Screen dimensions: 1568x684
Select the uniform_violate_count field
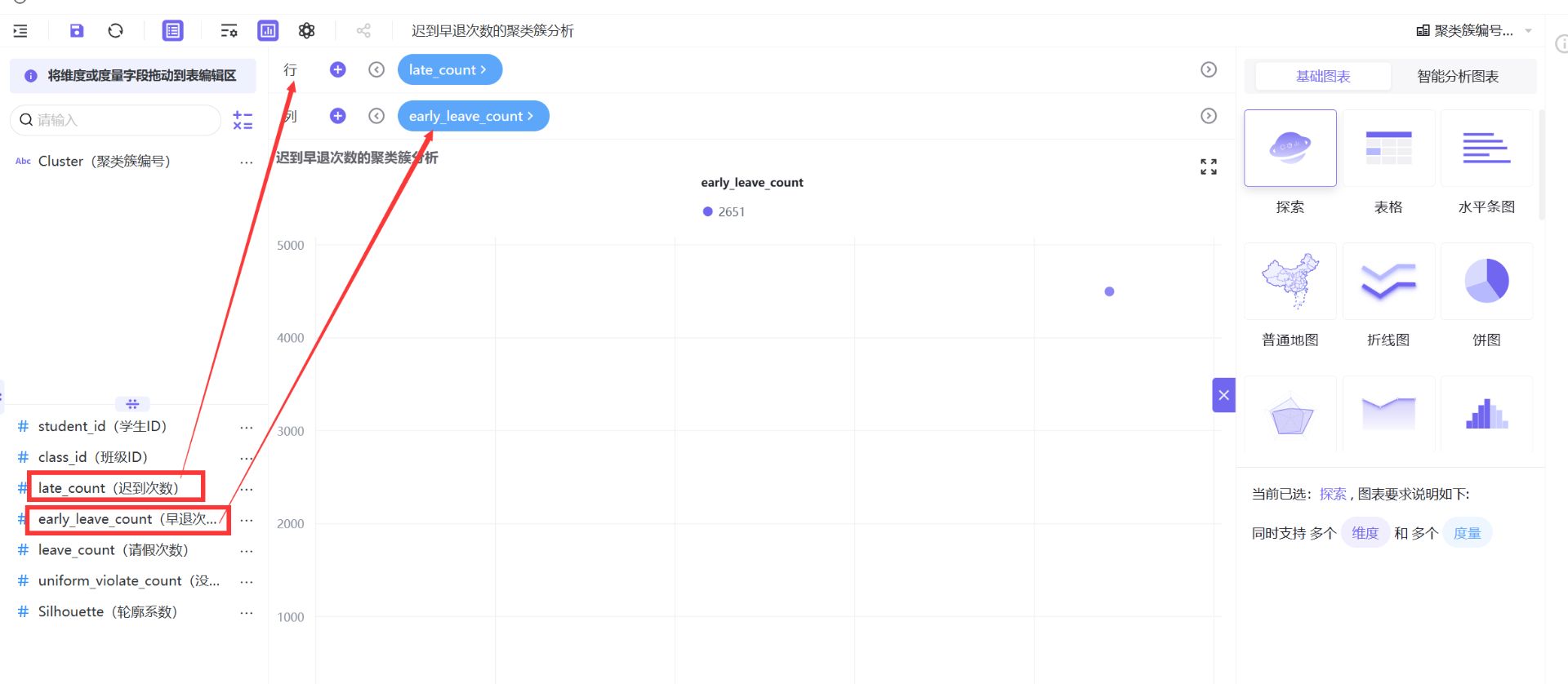point(128,581)
